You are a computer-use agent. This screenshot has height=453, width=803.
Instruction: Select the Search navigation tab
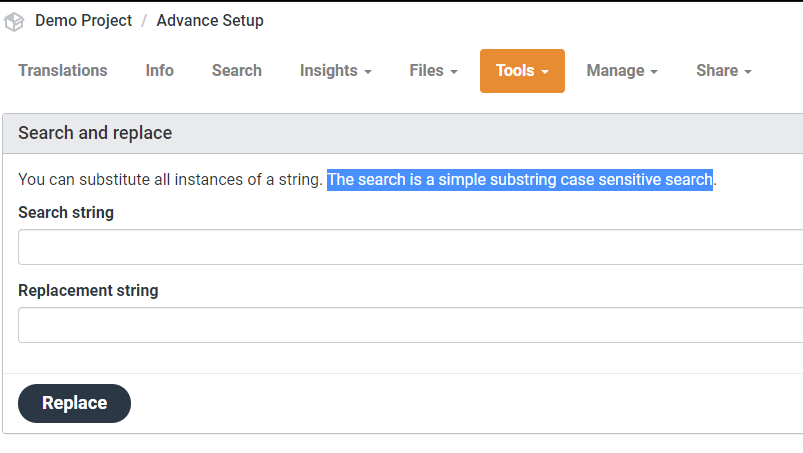[x=237, y=70]
